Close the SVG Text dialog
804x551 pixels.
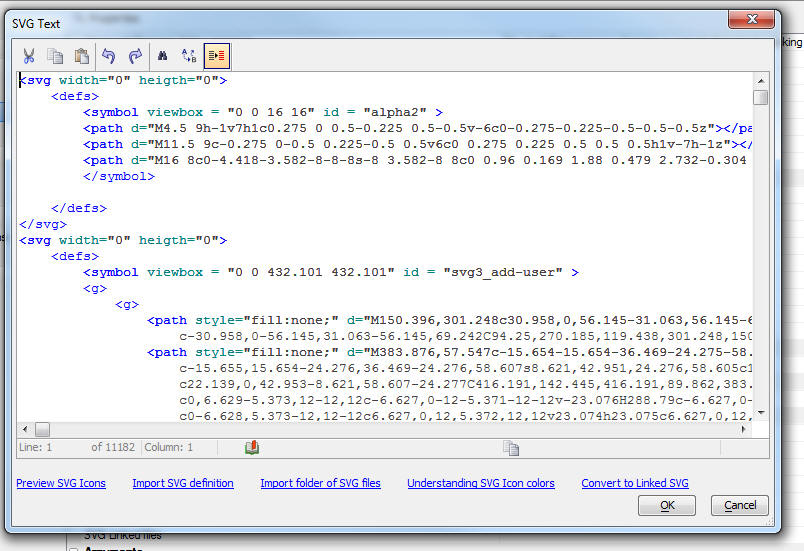[752, 19]
